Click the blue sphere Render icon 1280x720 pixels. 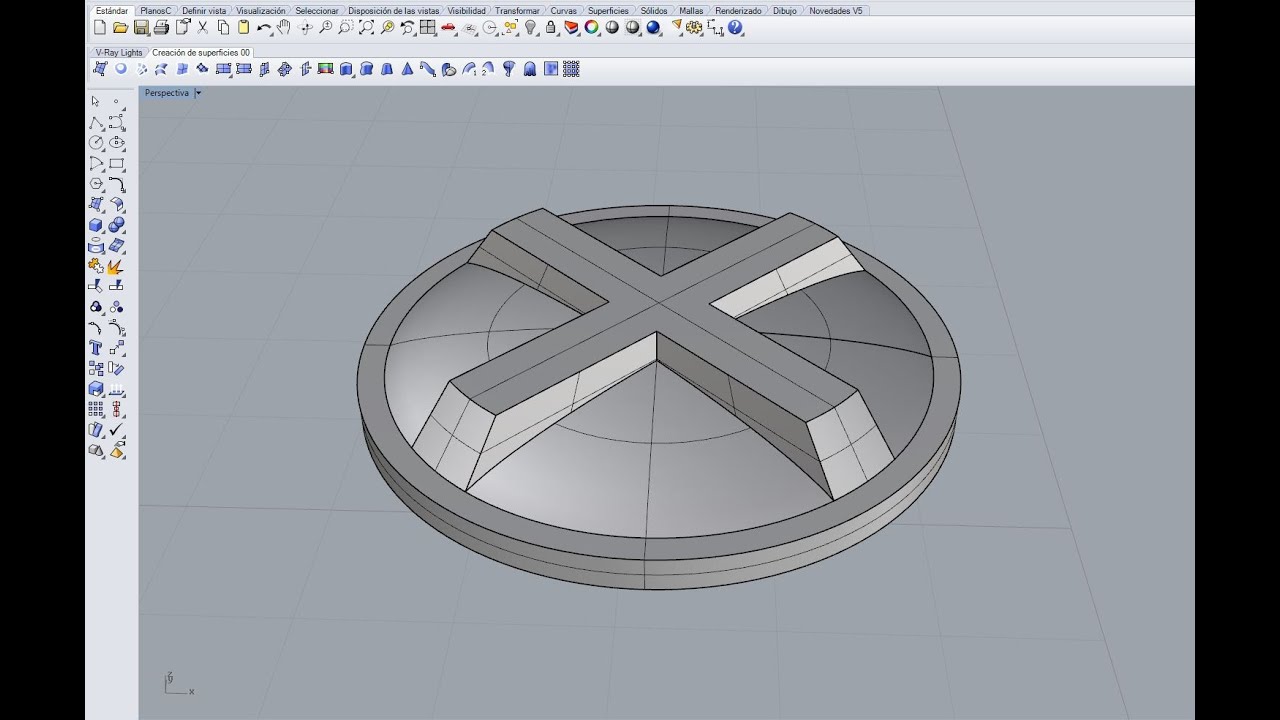pos(653,28)
